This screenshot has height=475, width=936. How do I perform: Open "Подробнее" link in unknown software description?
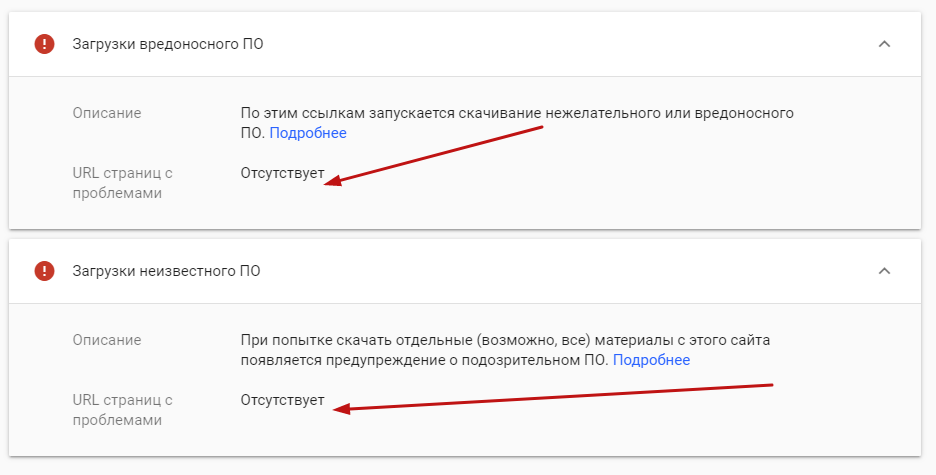click(651, 360)
